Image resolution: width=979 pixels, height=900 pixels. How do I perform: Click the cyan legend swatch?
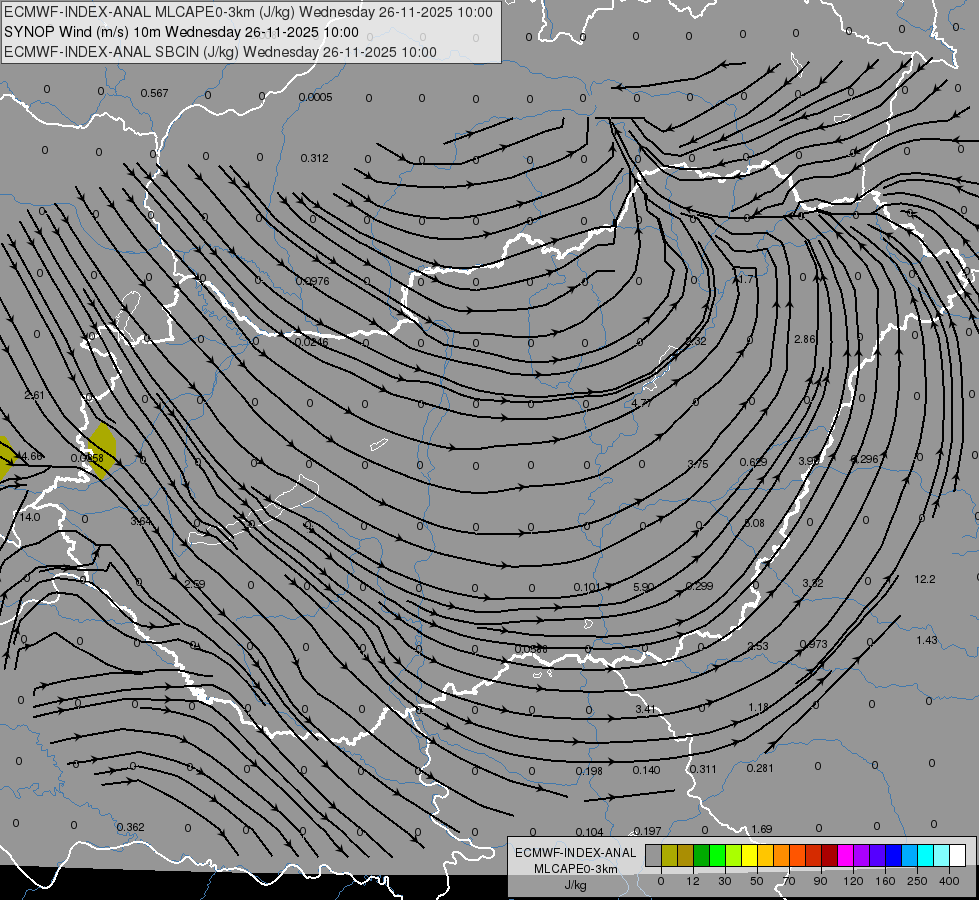pos(925,855)
